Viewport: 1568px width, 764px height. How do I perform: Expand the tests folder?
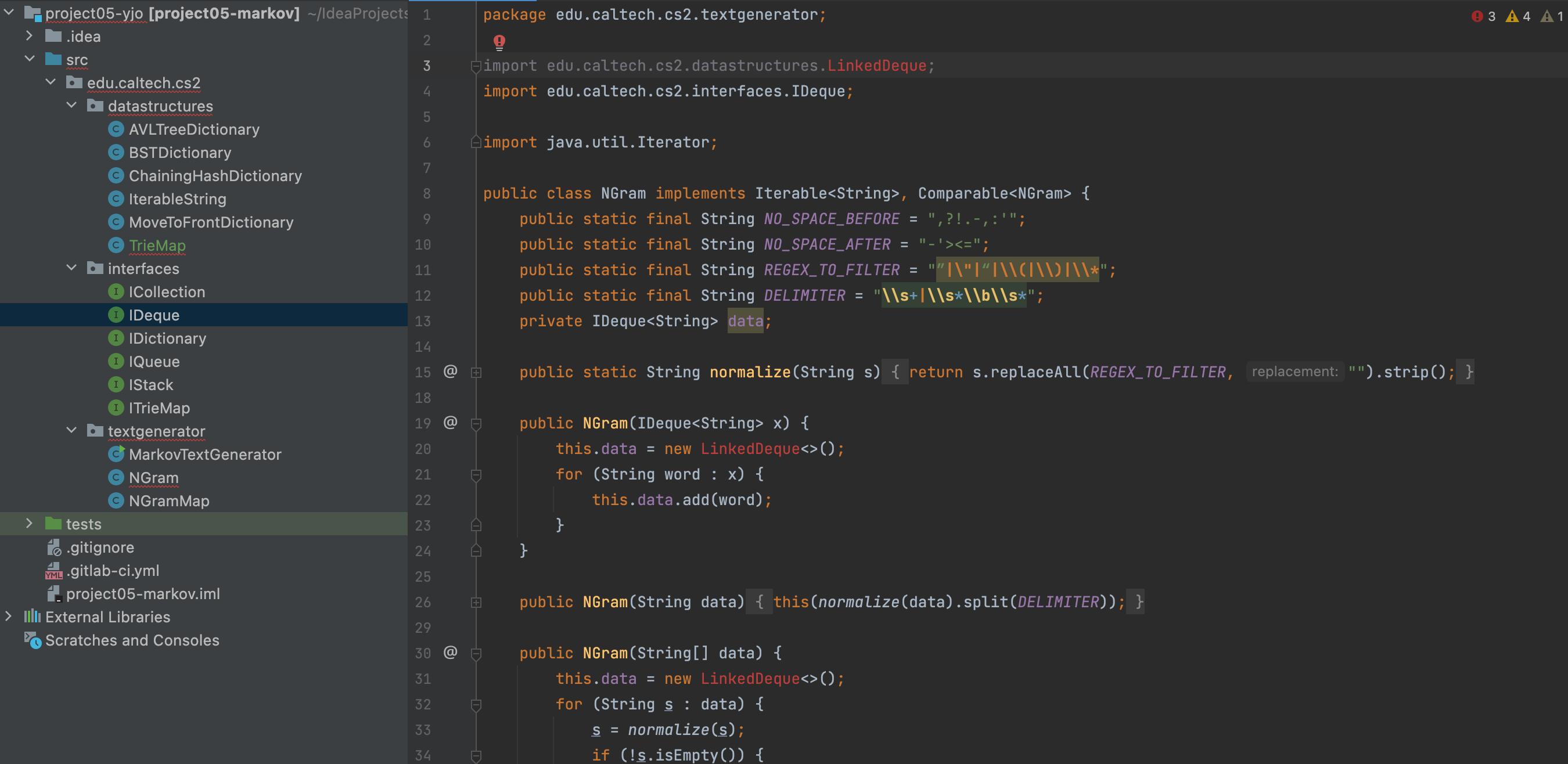pos(28,523)
